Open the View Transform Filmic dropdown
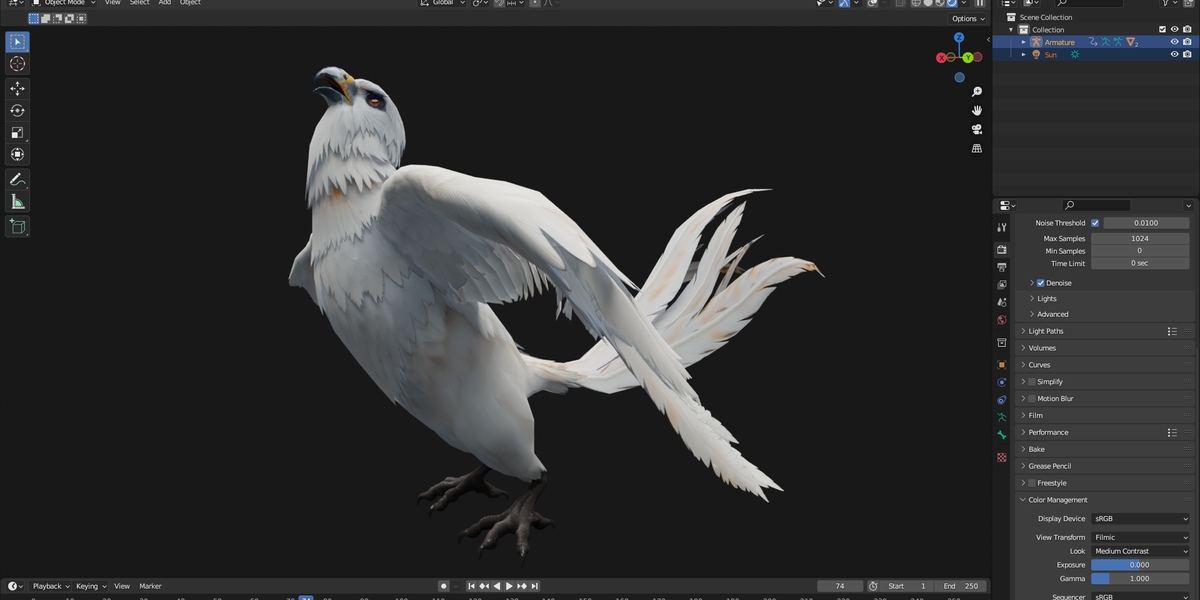The image size is (1200, 600). point(1141,537)
